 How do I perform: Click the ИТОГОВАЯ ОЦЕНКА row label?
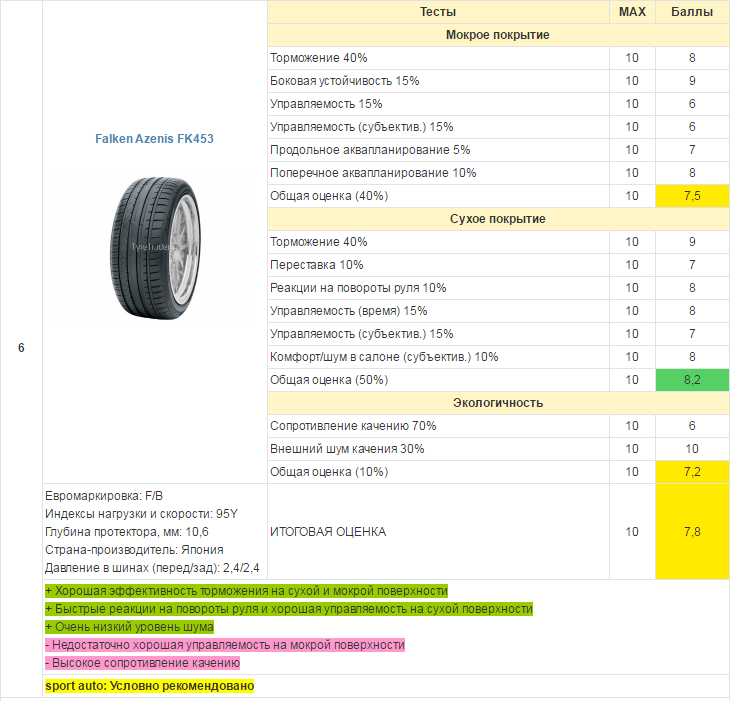(328, 532)
